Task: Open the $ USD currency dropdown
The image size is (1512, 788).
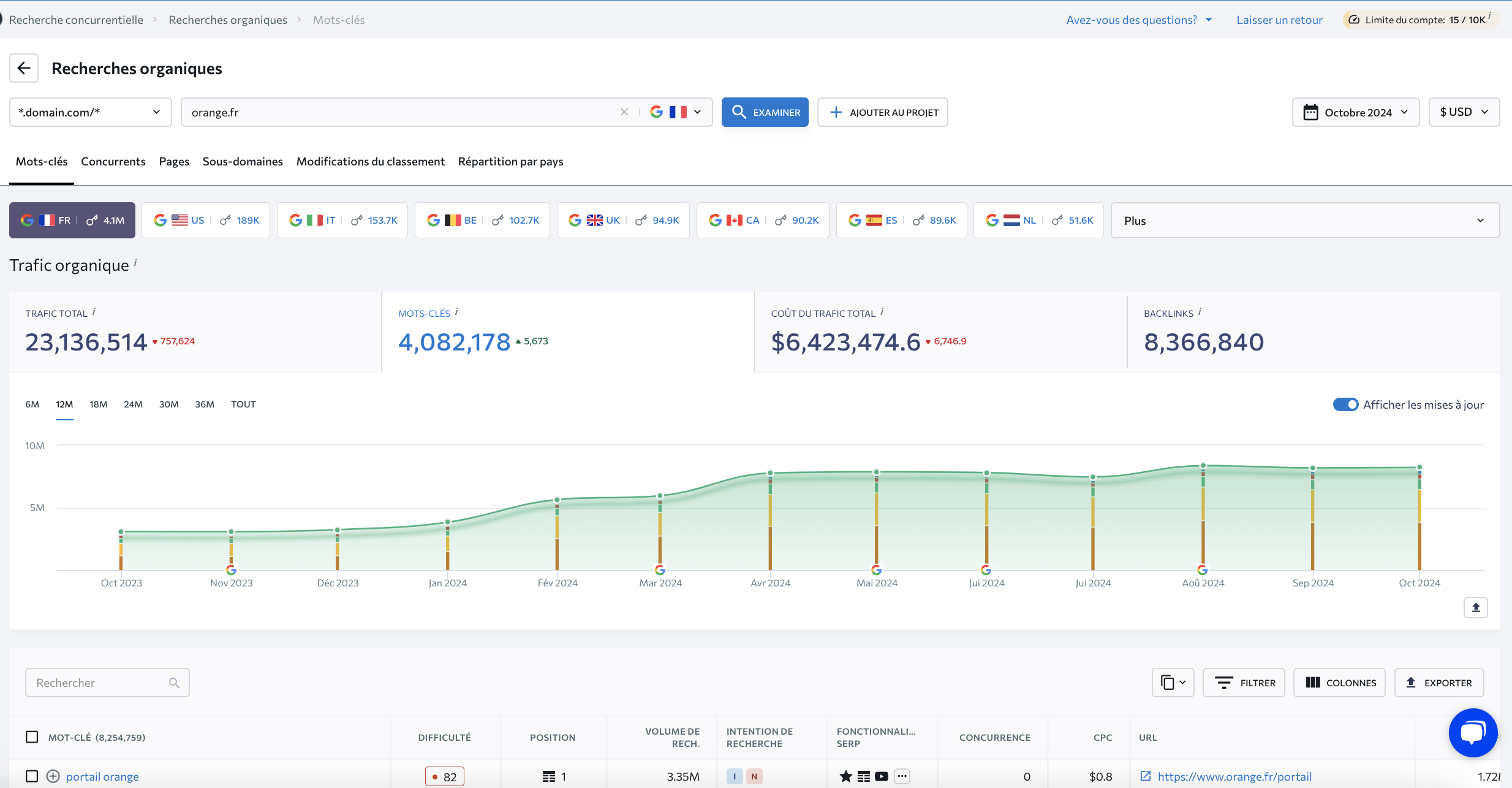Action: [1464, 112]
